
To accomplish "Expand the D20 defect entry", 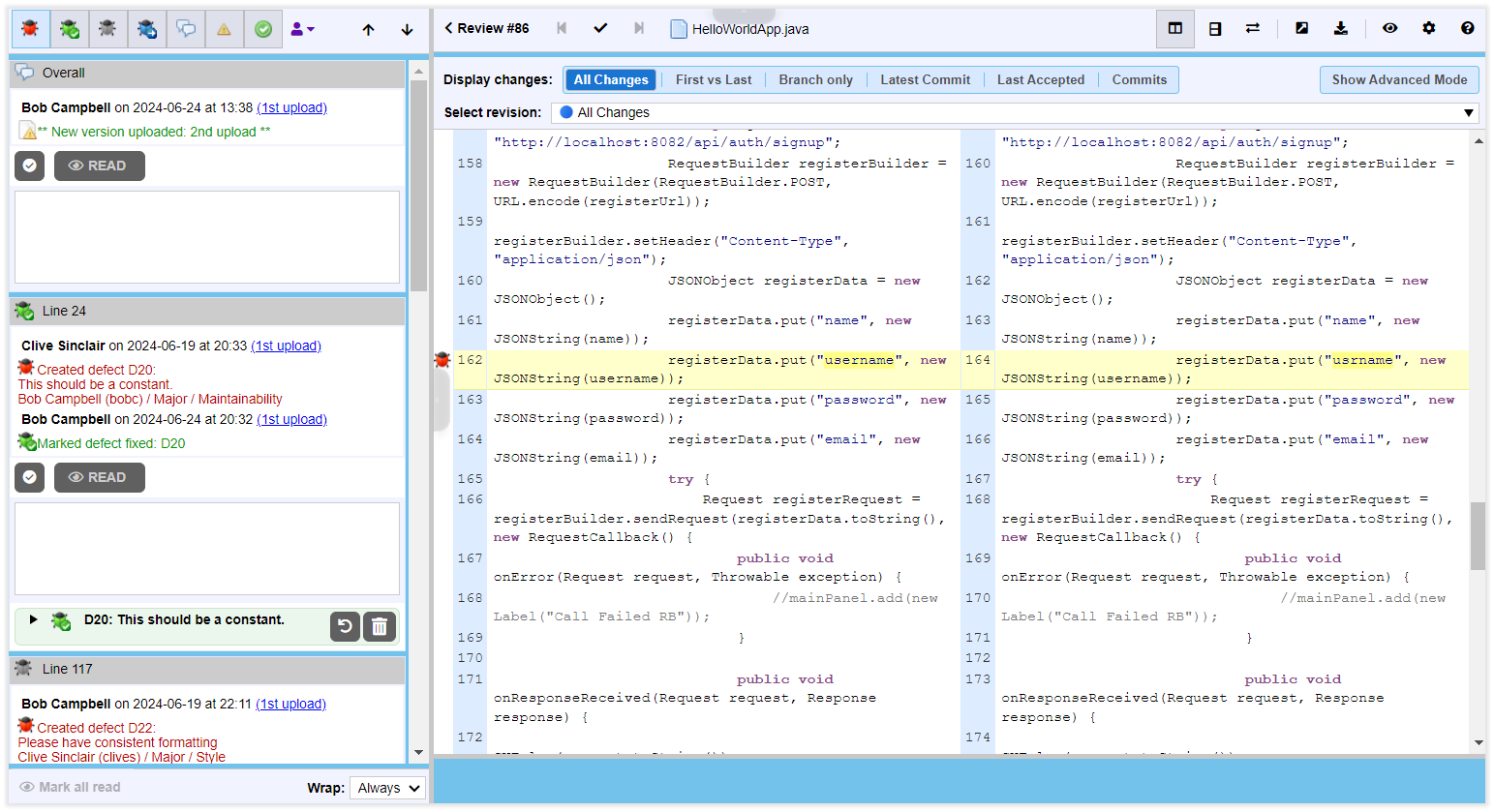I will pos(36,619).
